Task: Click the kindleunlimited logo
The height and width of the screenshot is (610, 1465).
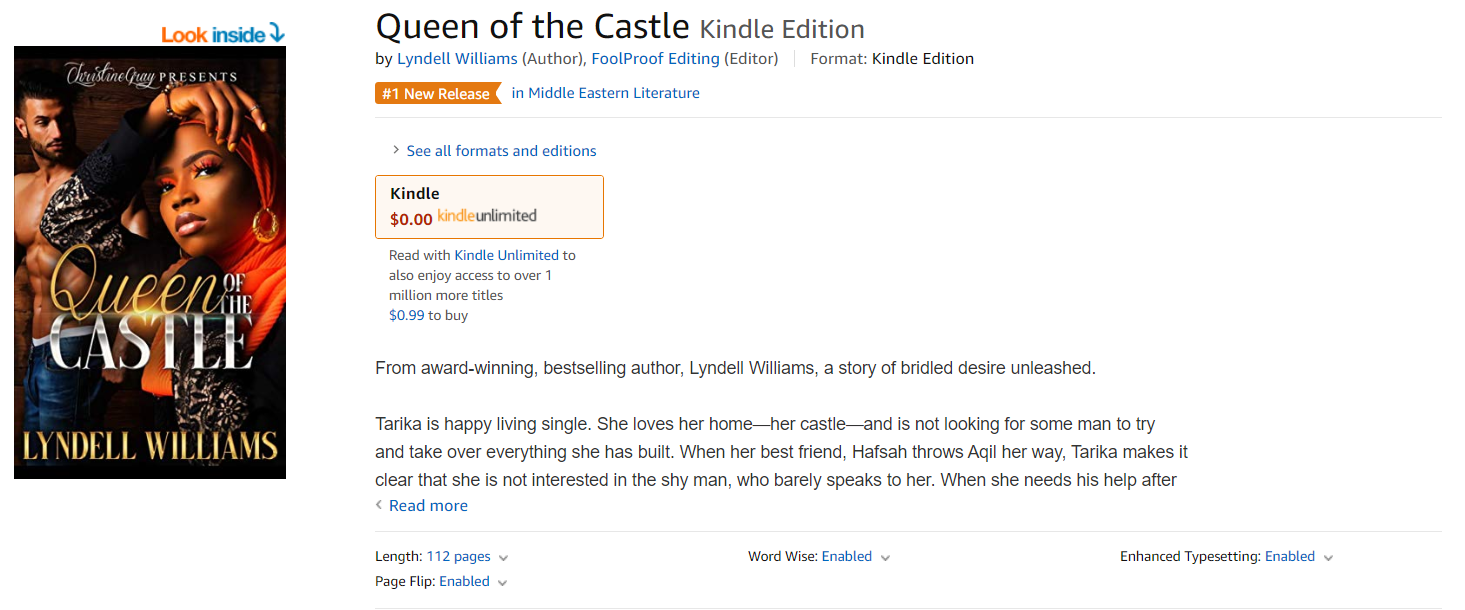Action: point(487,216)
